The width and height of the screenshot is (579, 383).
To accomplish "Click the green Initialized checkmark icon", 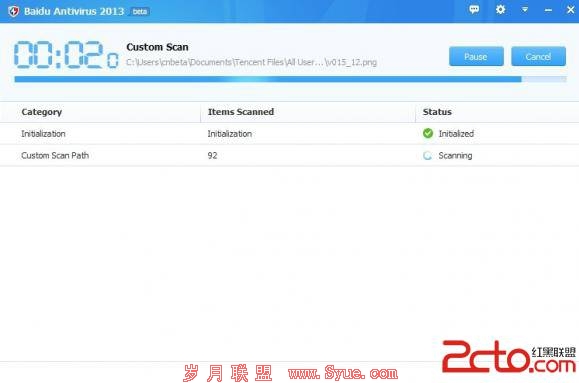I will 428,133.
